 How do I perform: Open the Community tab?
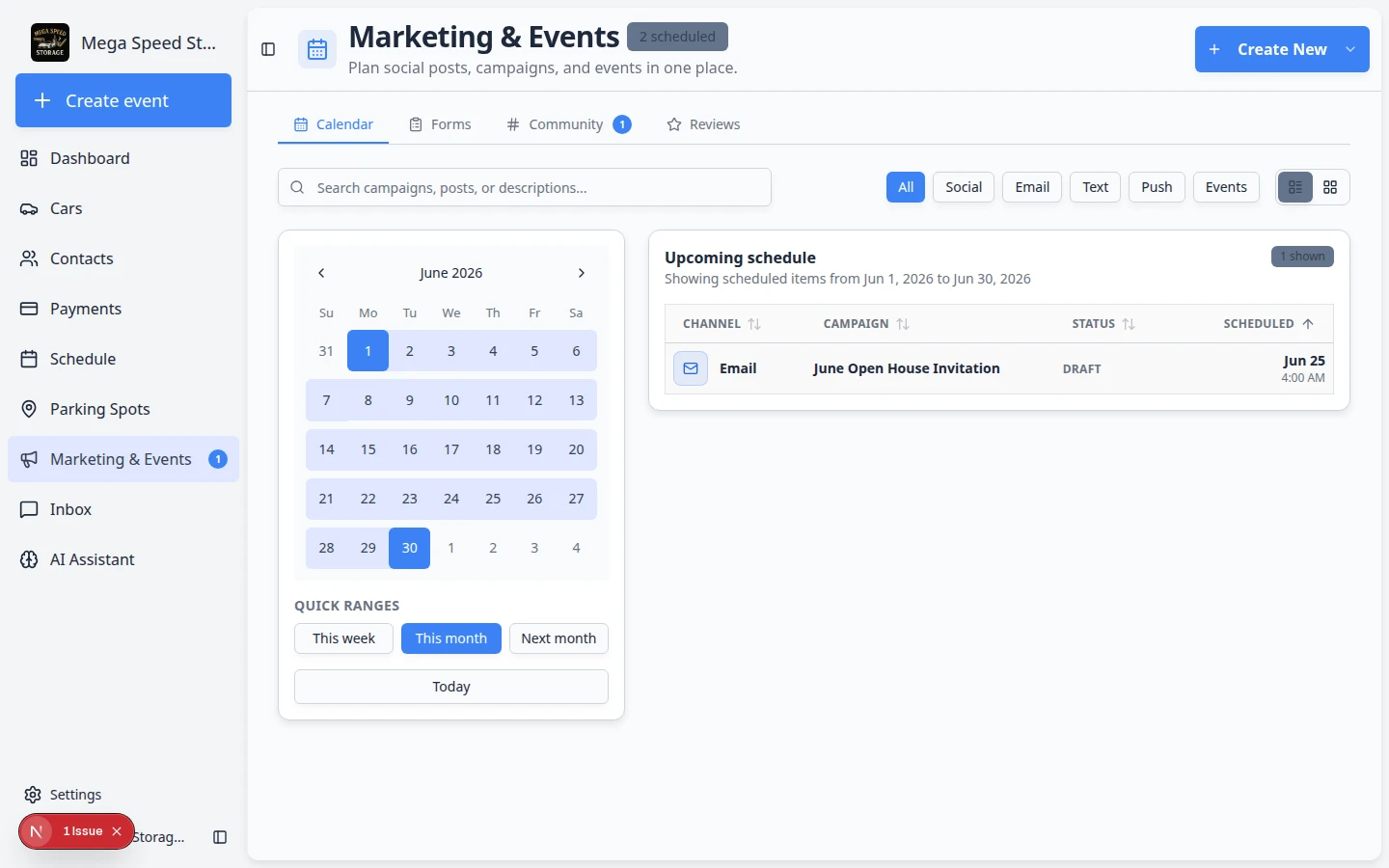point(568,124)
